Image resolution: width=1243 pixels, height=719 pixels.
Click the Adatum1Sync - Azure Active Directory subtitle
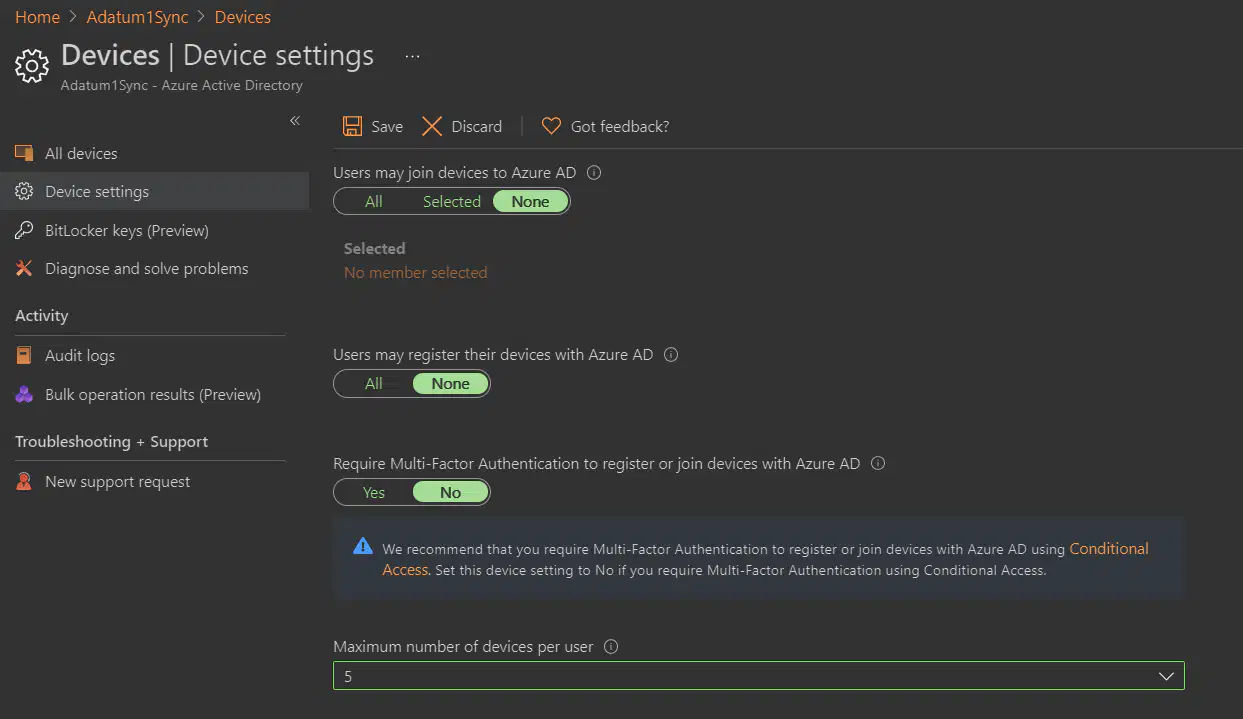click(182, 85)
